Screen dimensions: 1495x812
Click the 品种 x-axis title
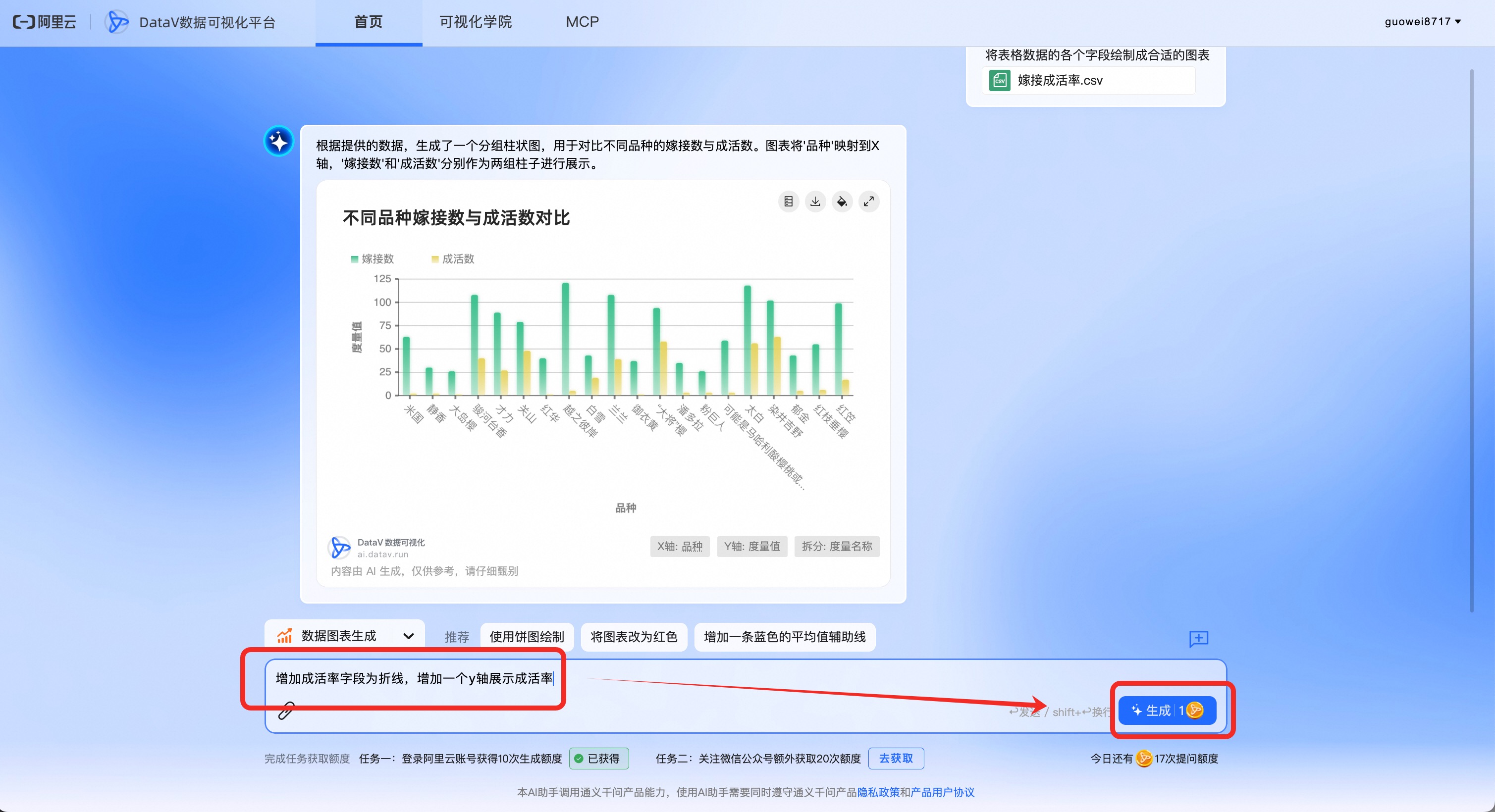[626, 508]
